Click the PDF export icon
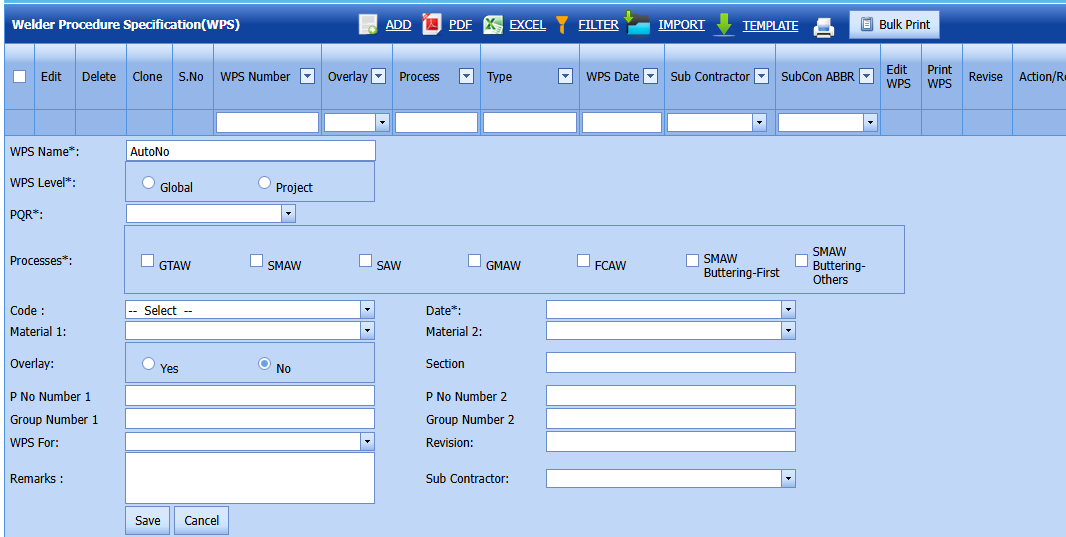This screenshot has height=537, width=1066. pos(432,25)
